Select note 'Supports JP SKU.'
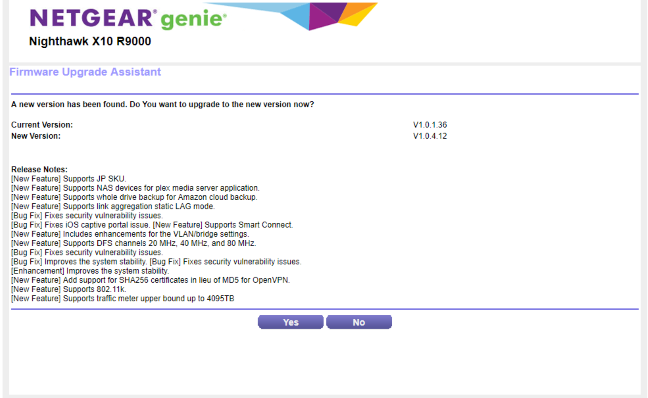The width and height of the screenshot is (648, 398). click(x=69, y=179)
